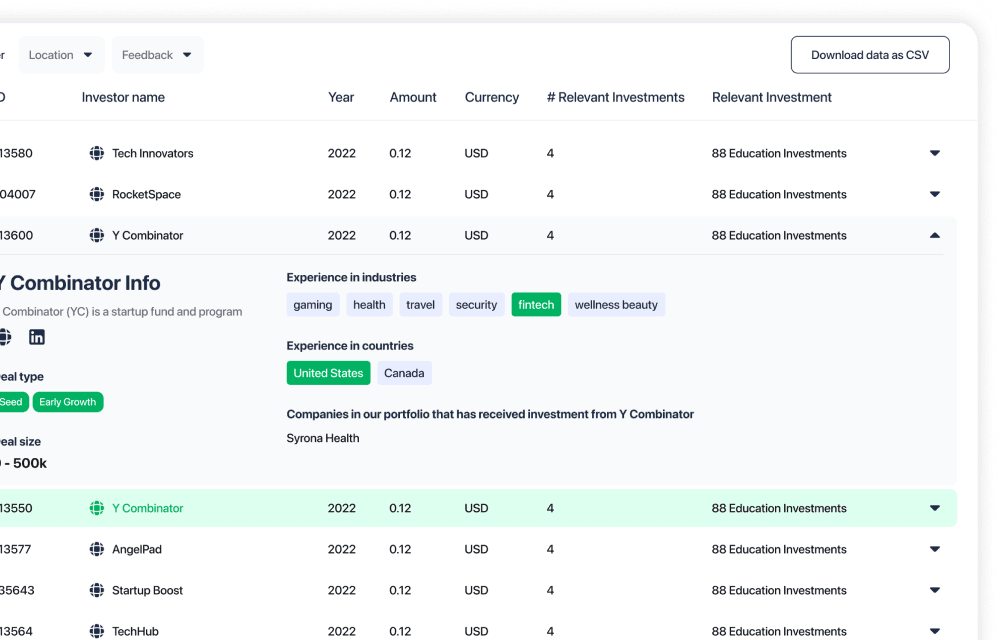Click globe icon next to AngelPad
Image resolution: width=1008 pixels, height=640 pixels.
96,549
